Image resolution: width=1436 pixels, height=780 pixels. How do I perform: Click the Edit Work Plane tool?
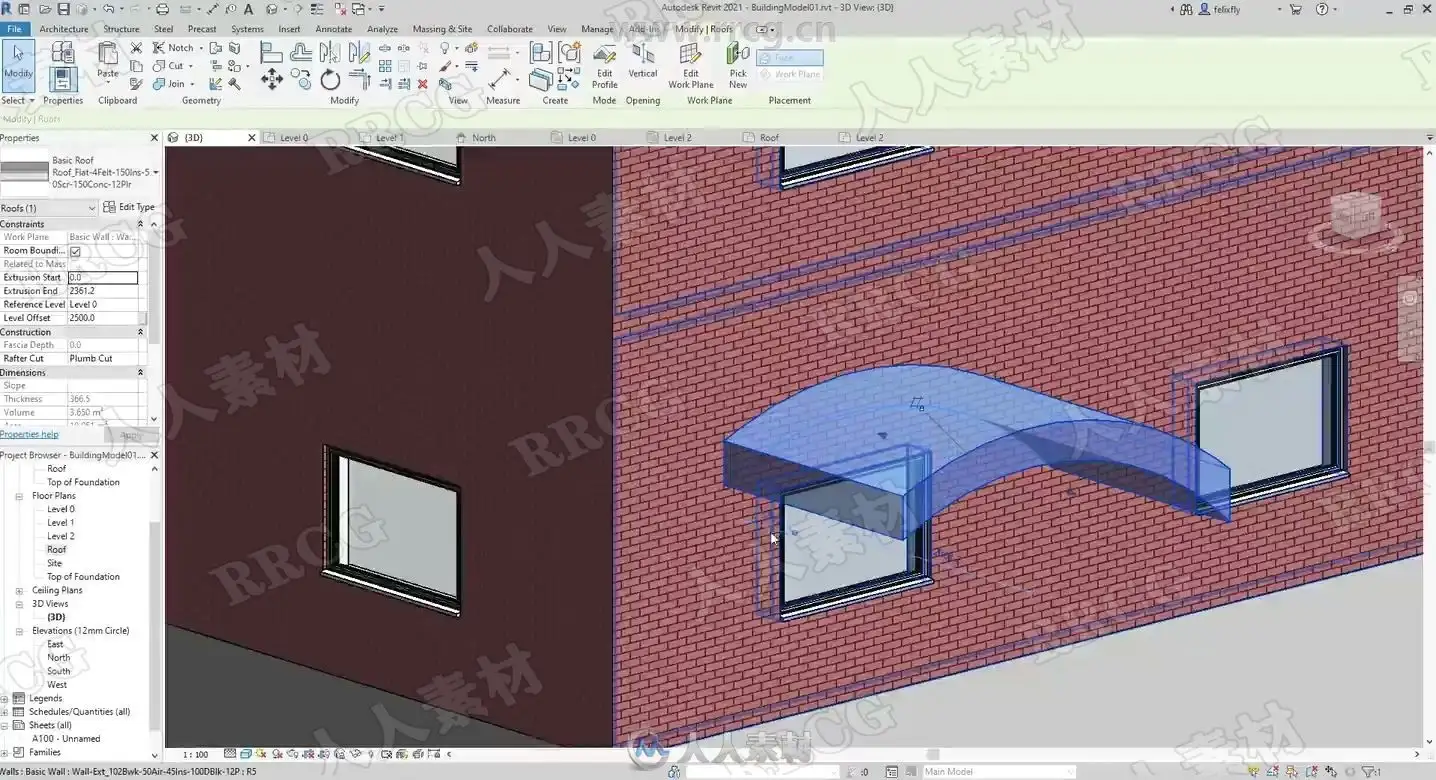click(691, 66)
